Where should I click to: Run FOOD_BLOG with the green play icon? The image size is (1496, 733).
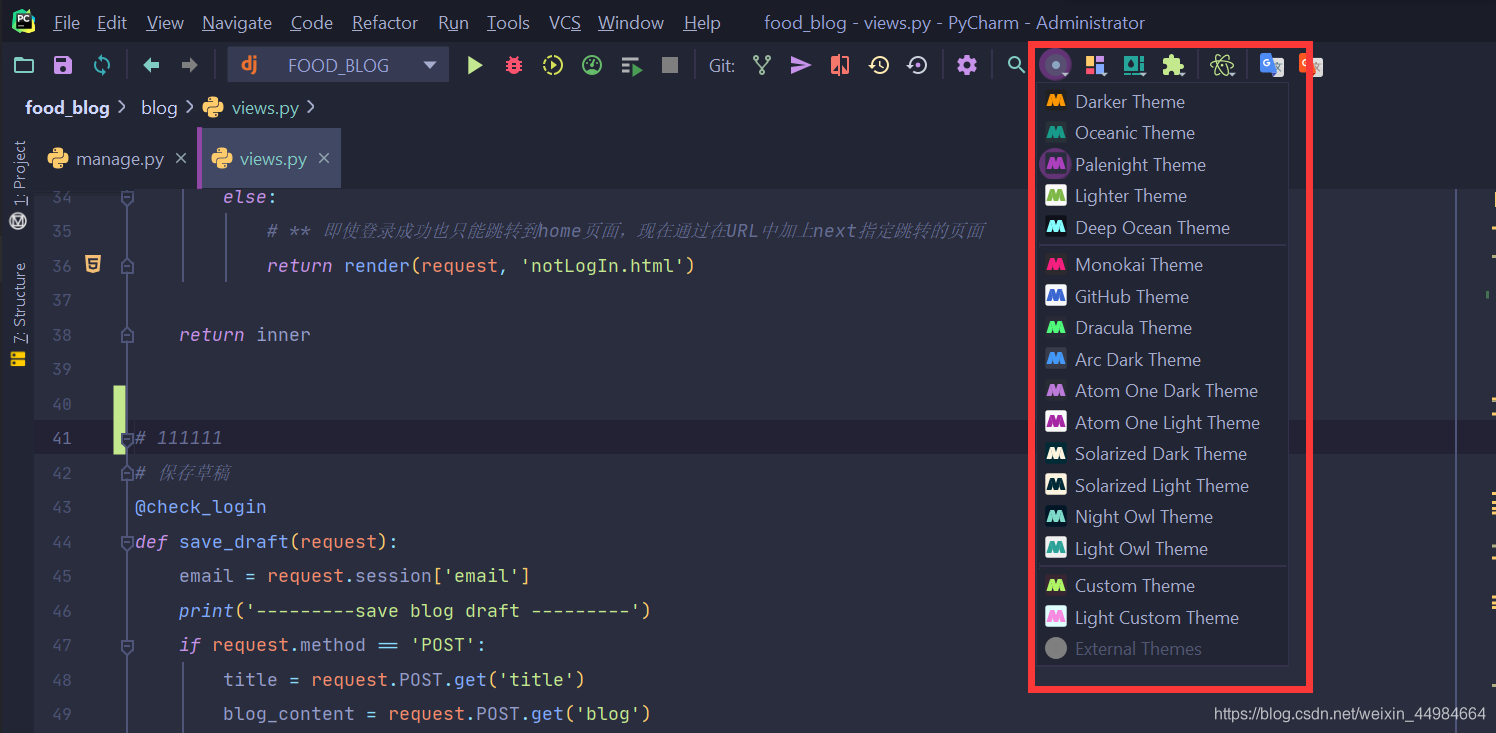coord(475,66)
